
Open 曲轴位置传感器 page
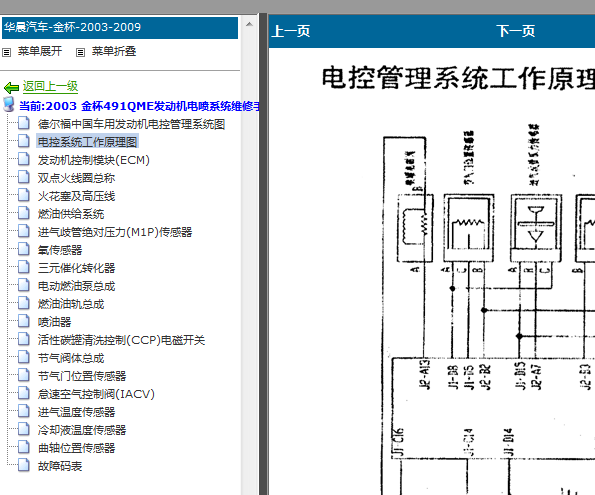click(x=76, y=448)
